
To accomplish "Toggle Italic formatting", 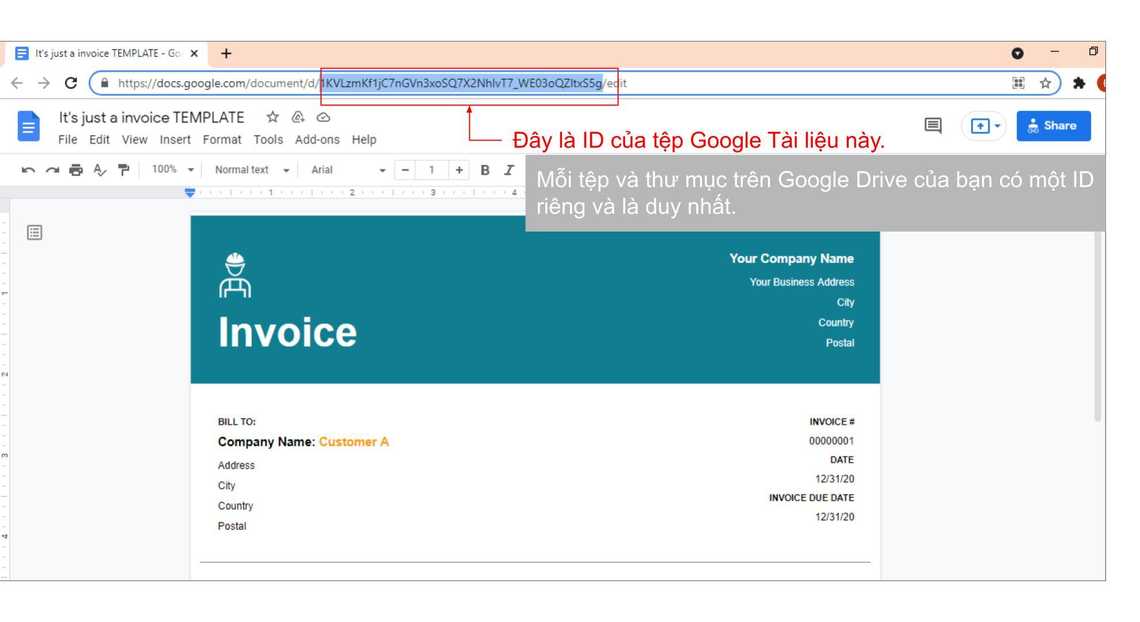I will [509, 170].
